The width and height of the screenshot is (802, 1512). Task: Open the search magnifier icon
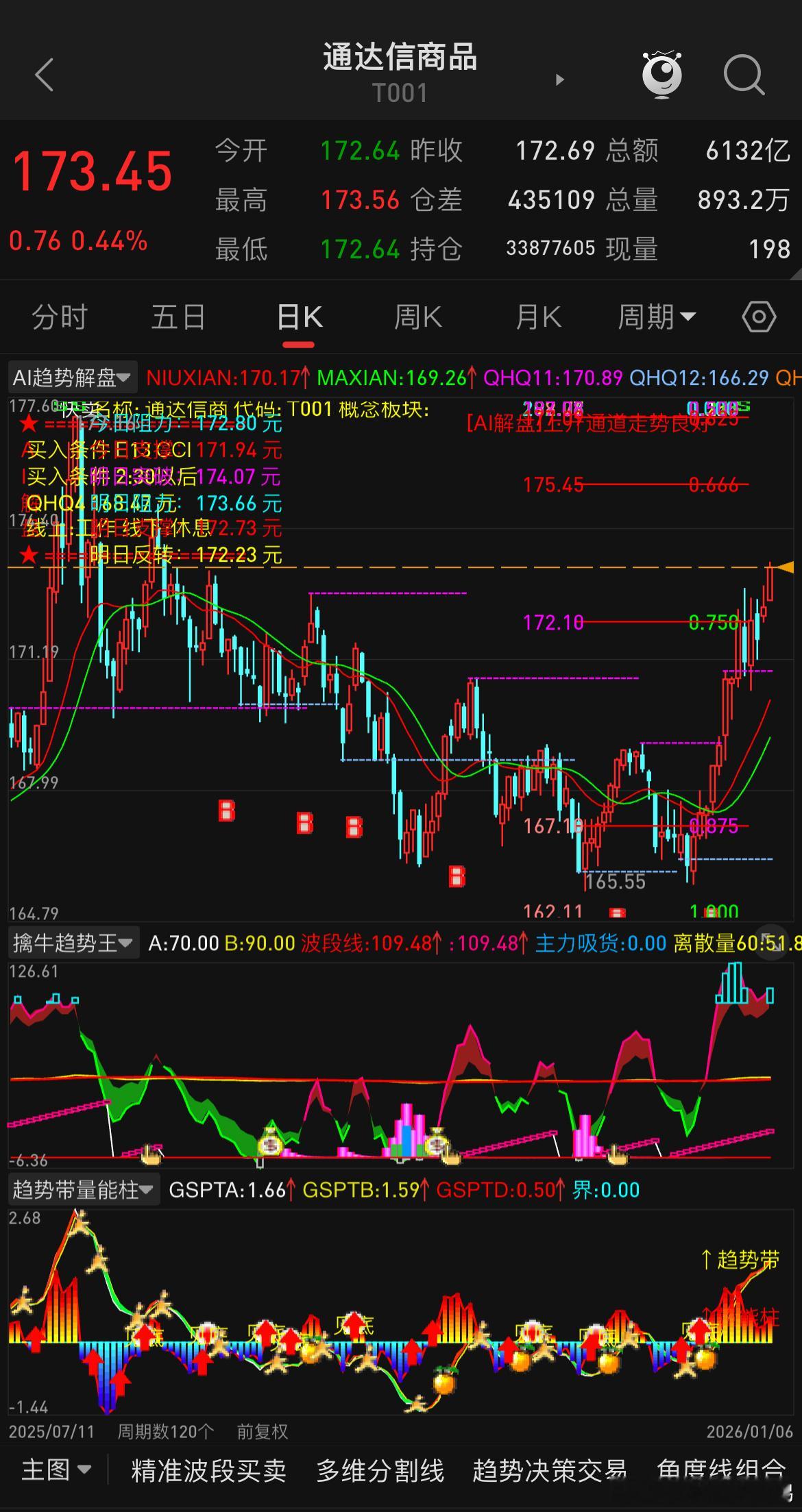744,74
